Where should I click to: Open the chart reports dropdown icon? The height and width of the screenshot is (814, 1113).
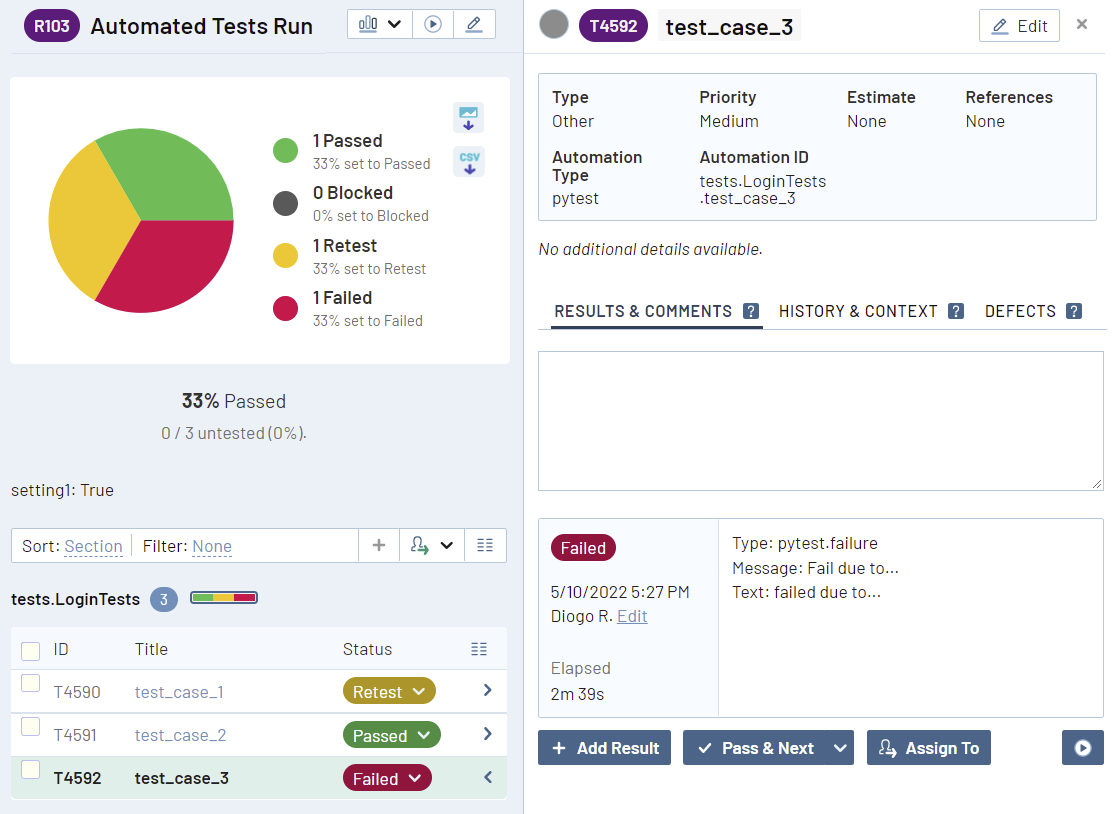(380, 25)
